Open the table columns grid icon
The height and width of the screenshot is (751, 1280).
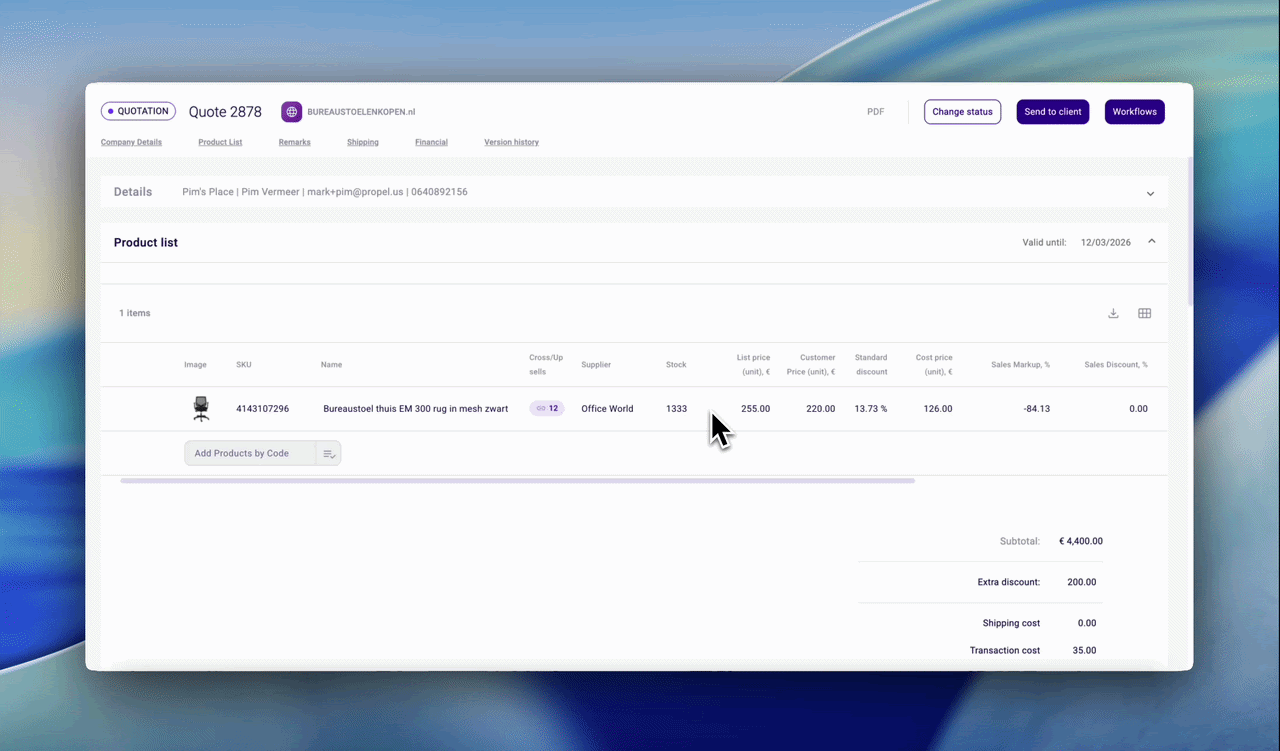1145,313
